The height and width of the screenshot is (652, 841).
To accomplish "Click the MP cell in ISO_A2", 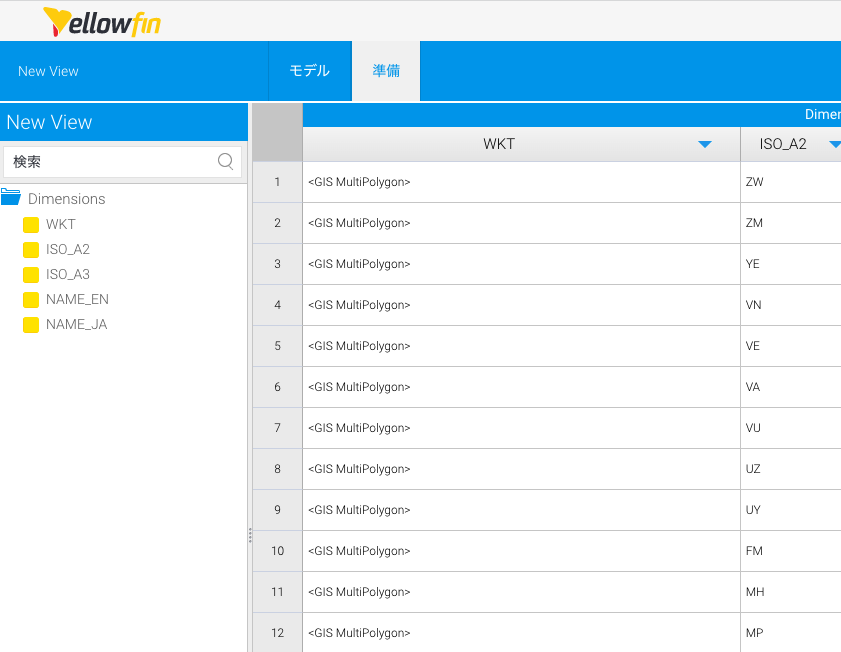I will click(x=791, y=633).
